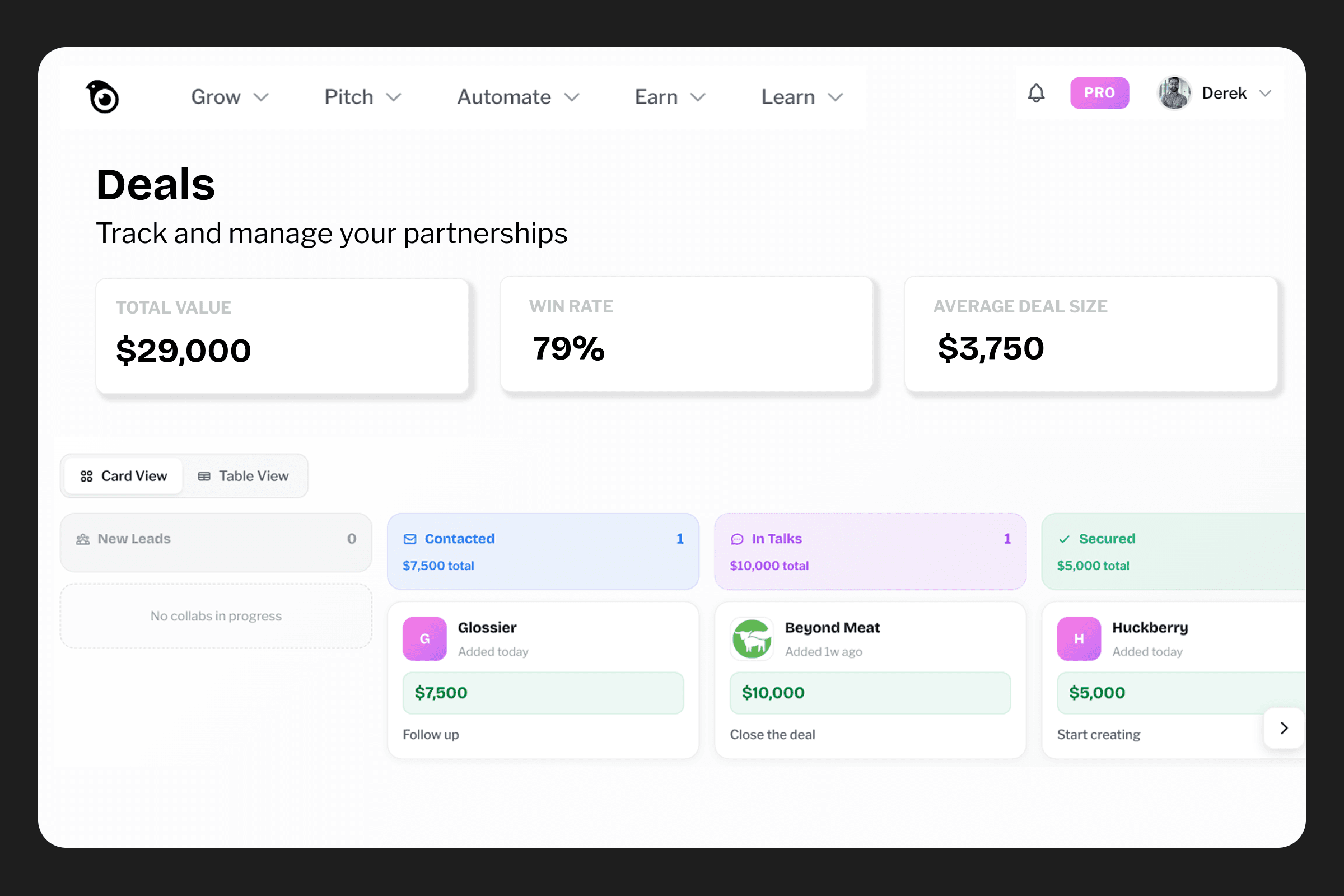Click the Huckberry H avatar

[x=1079, y=638]
